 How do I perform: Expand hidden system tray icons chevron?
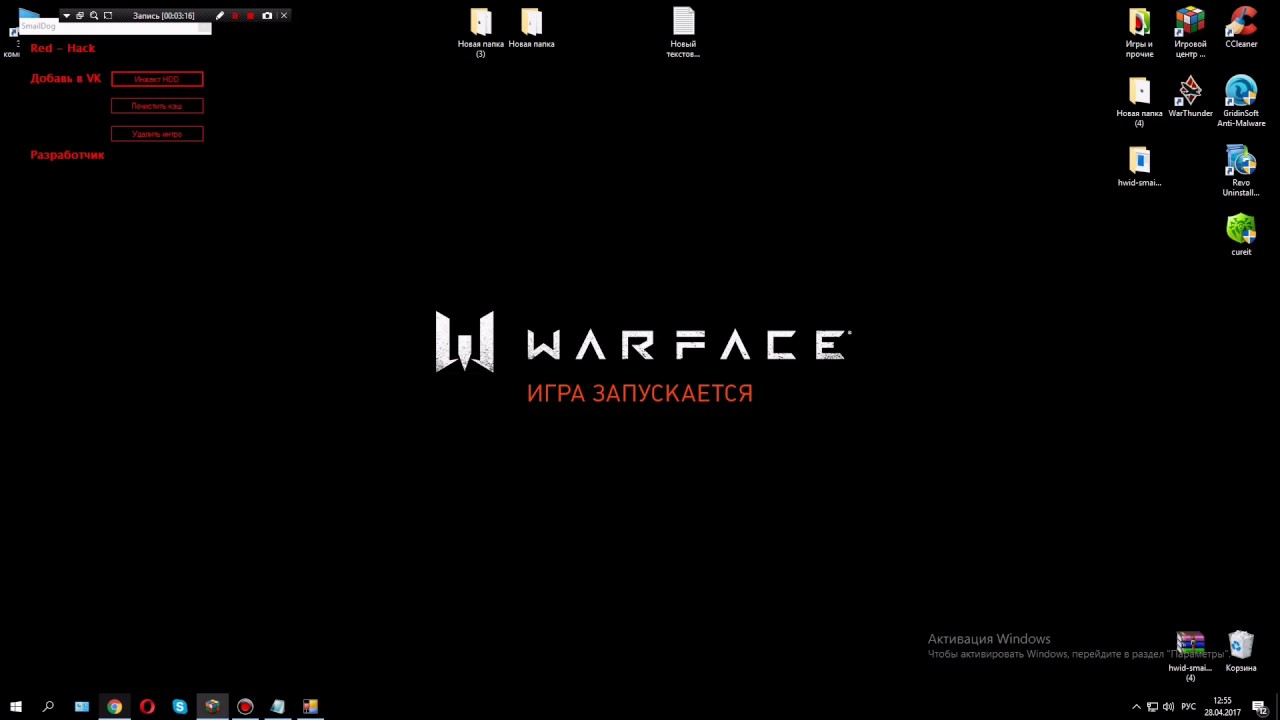(1136, 707)
